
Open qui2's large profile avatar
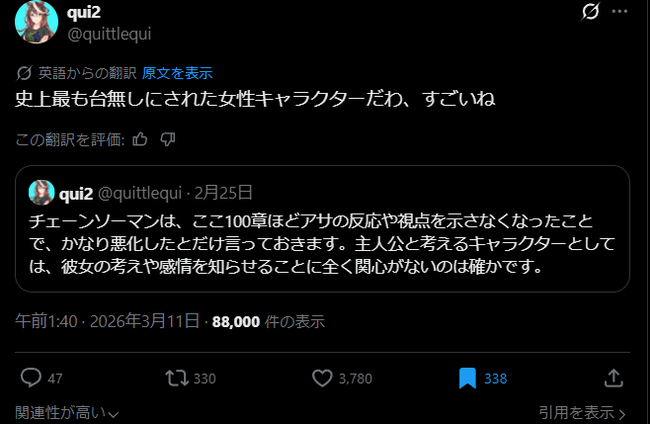click(36, 22)
